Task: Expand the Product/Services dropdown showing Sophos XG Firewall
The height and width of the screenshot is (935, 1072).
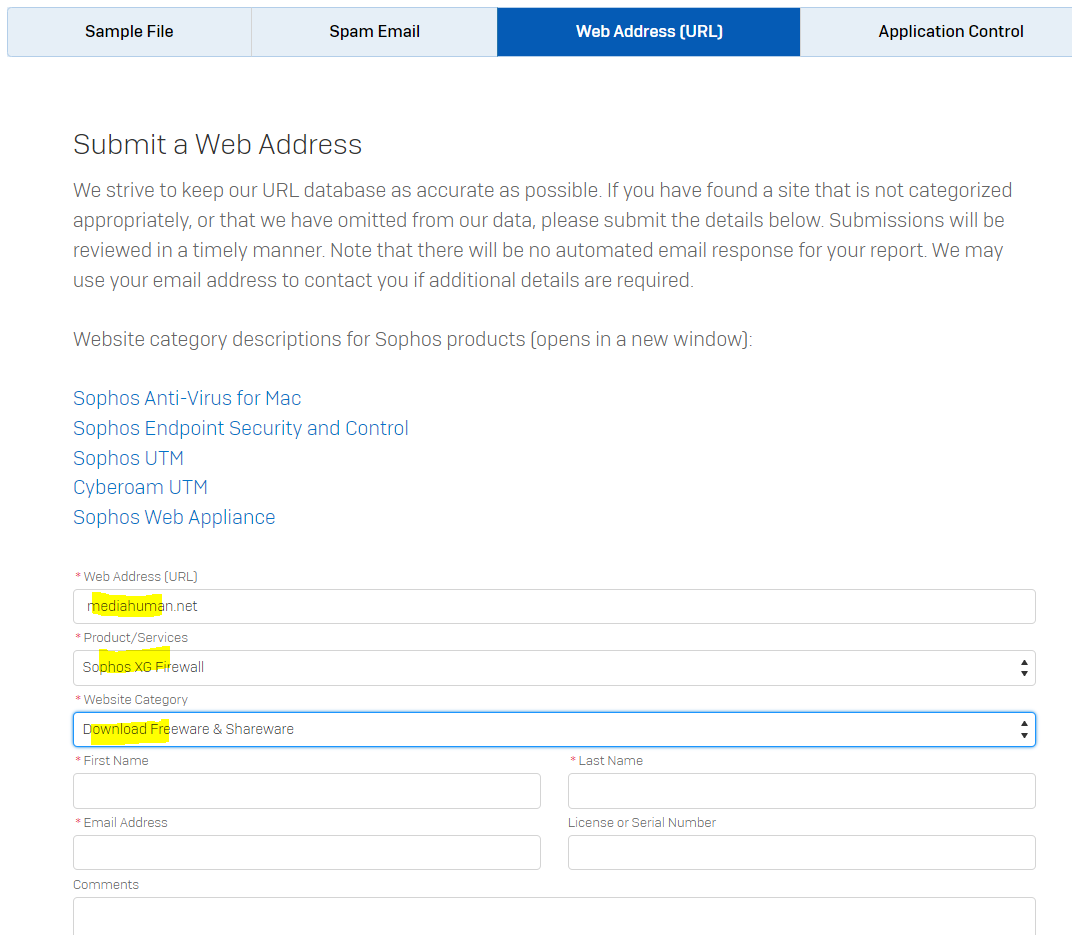Action: pos(554,668)
